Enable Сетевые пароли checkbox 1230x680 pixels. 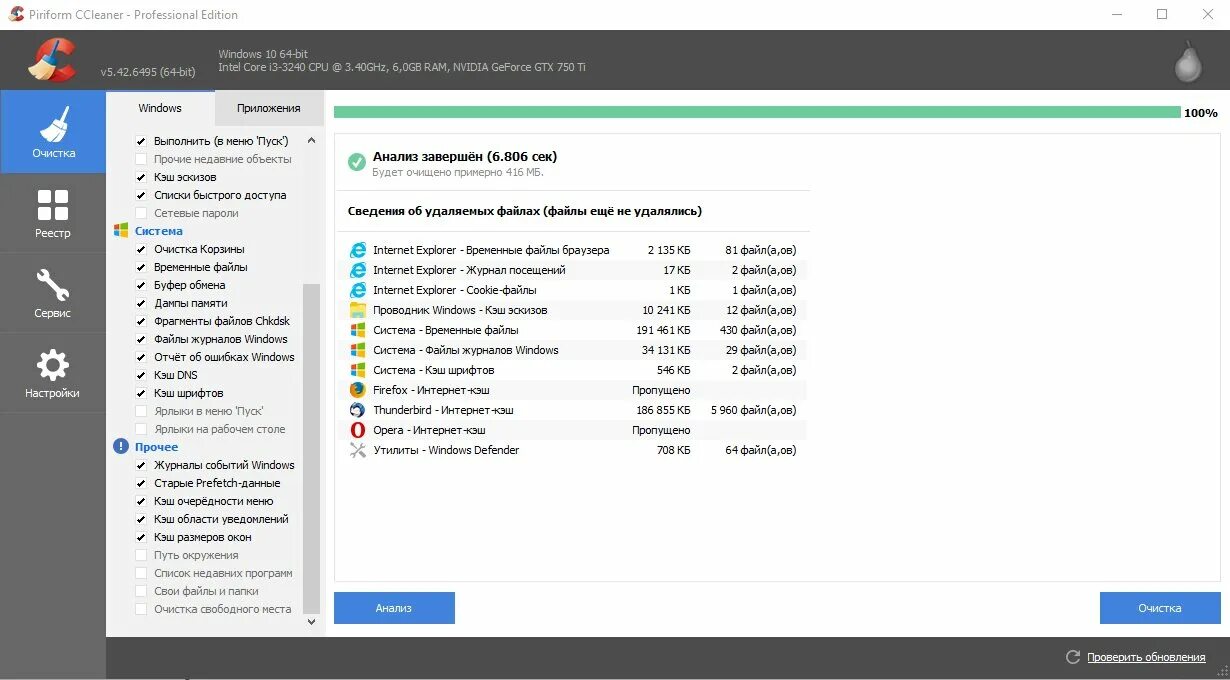pos(141,213)
